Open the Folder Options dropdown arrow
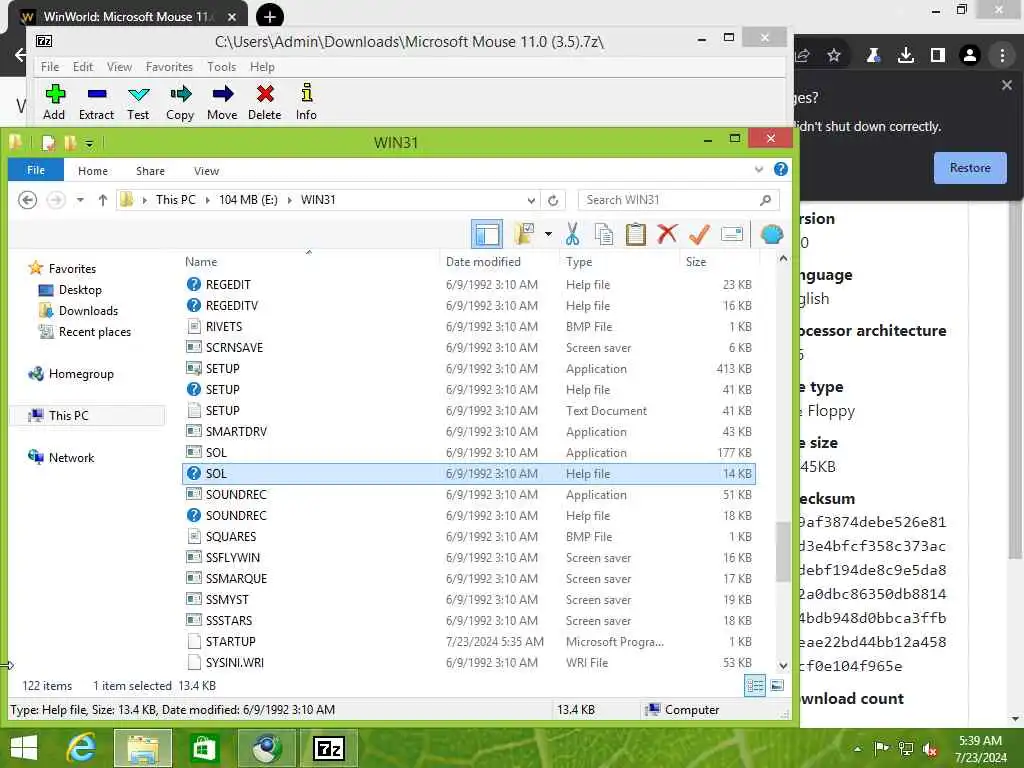 [548, 234]
